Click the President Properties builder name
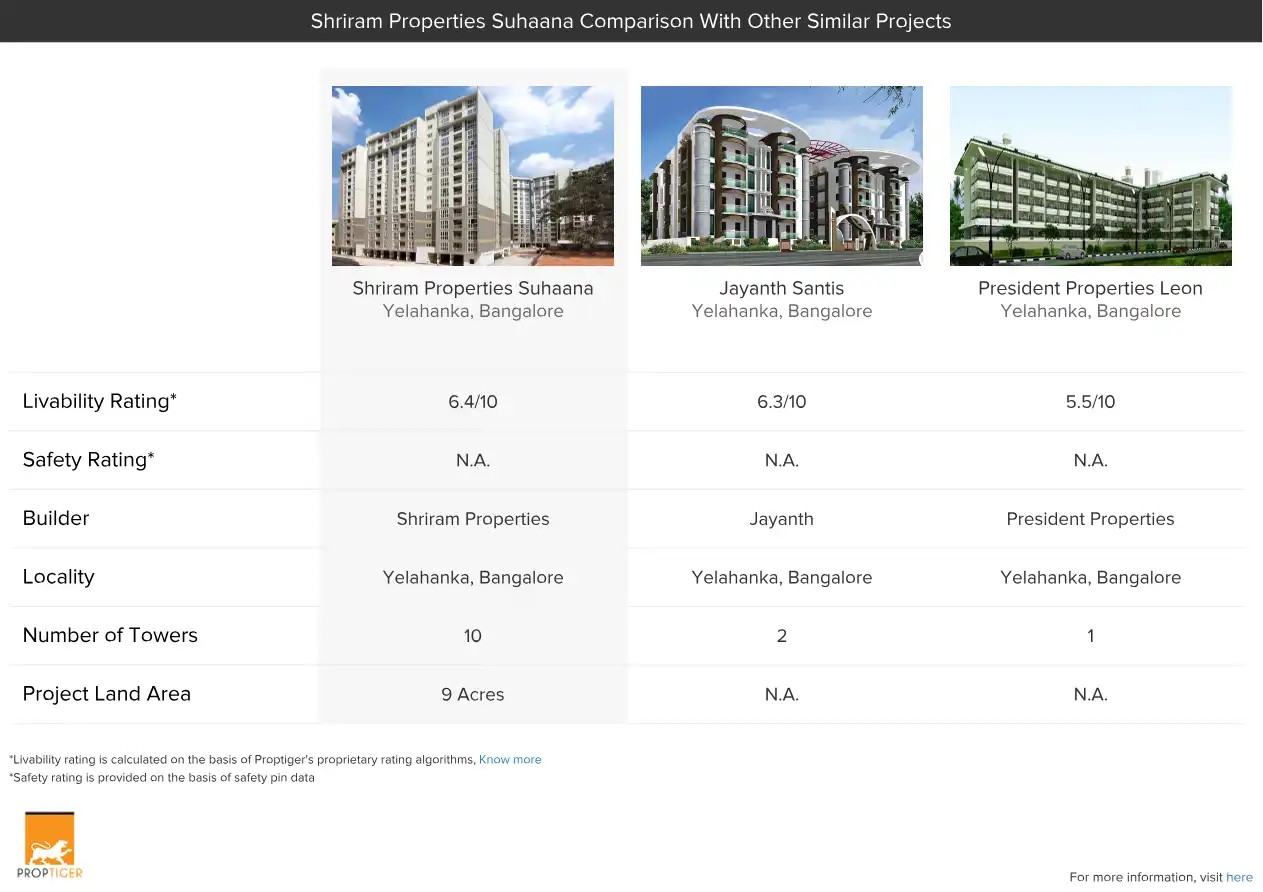 1090,519
